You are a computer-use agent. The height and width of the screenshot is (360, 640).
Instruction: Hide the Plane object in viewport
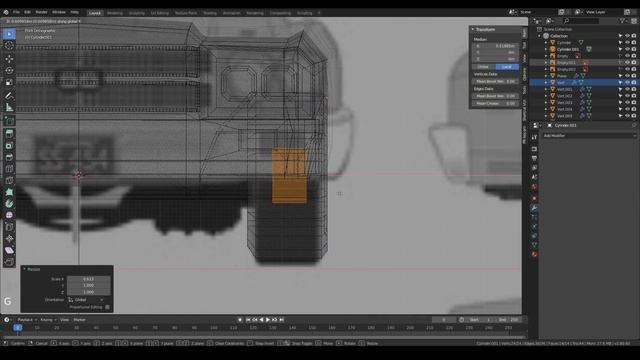pos(627,76)
